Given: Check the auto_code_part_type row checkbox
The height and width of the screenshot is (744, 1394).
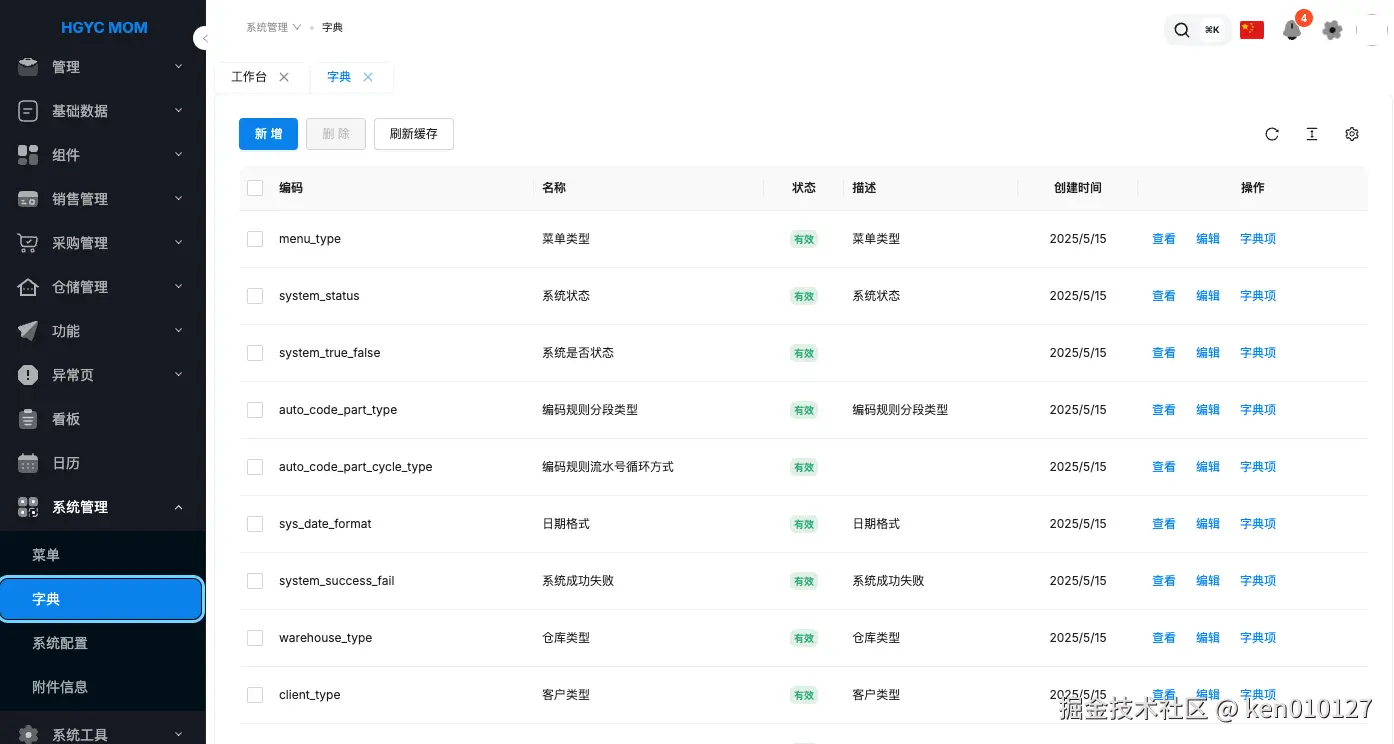Looking at the screenshot, I should click(x=255, y=410).
